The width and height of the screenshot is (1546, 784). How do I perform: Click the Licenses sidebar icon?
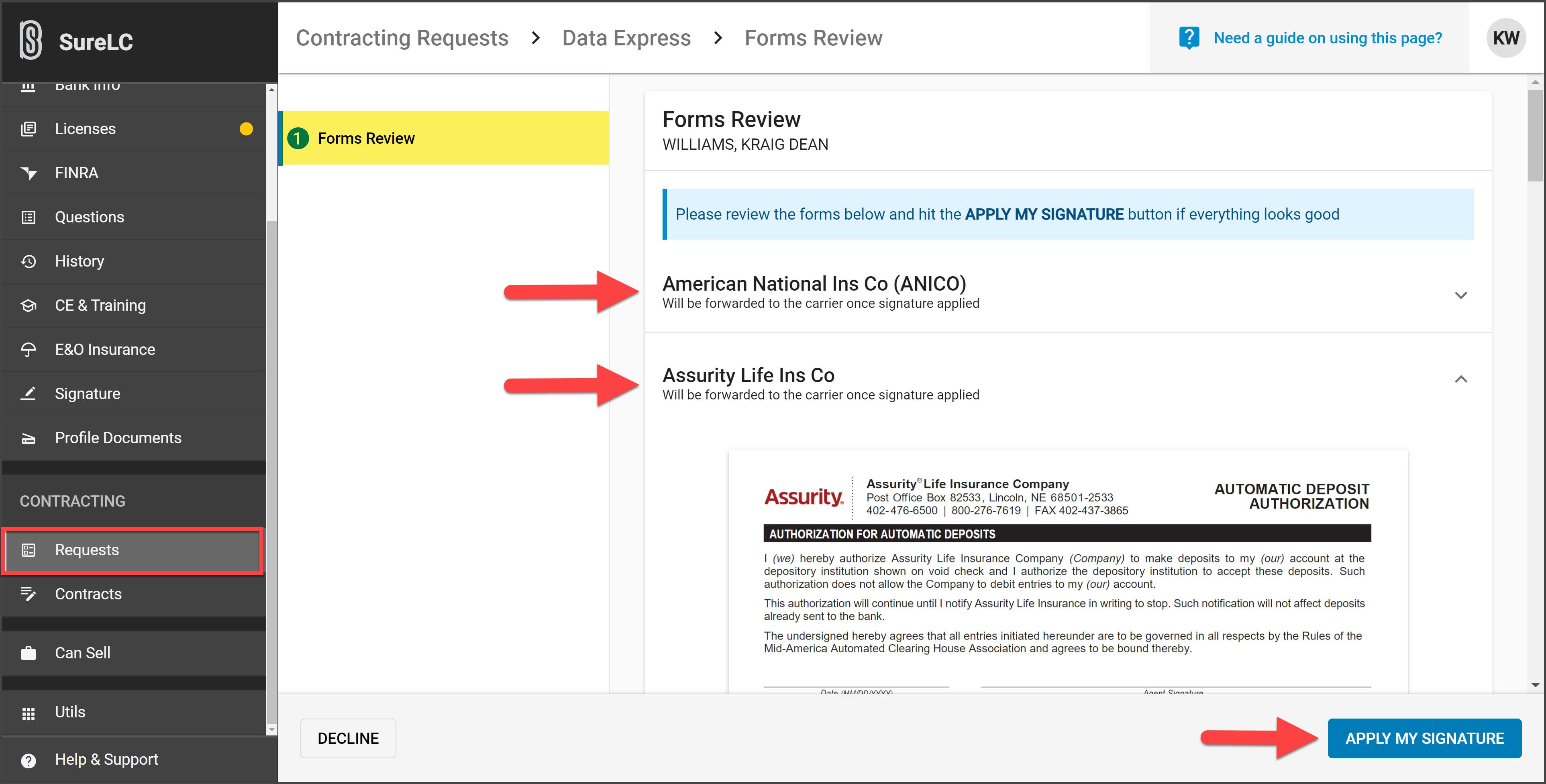pyautogui.click(x=28, y=129)
